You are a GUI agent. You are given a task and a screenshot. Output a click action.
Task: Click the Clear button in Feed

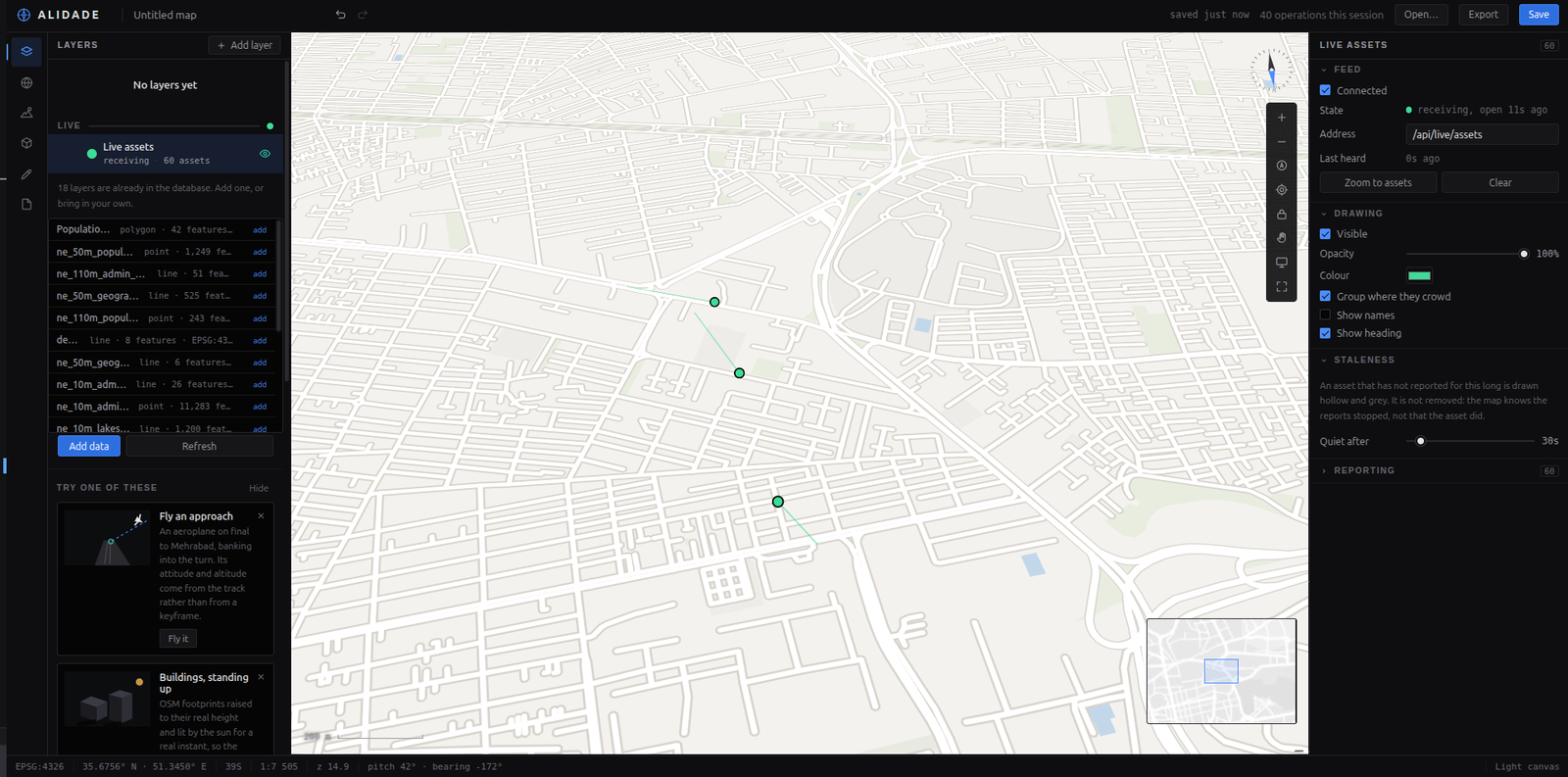(x=1500, y=182)
